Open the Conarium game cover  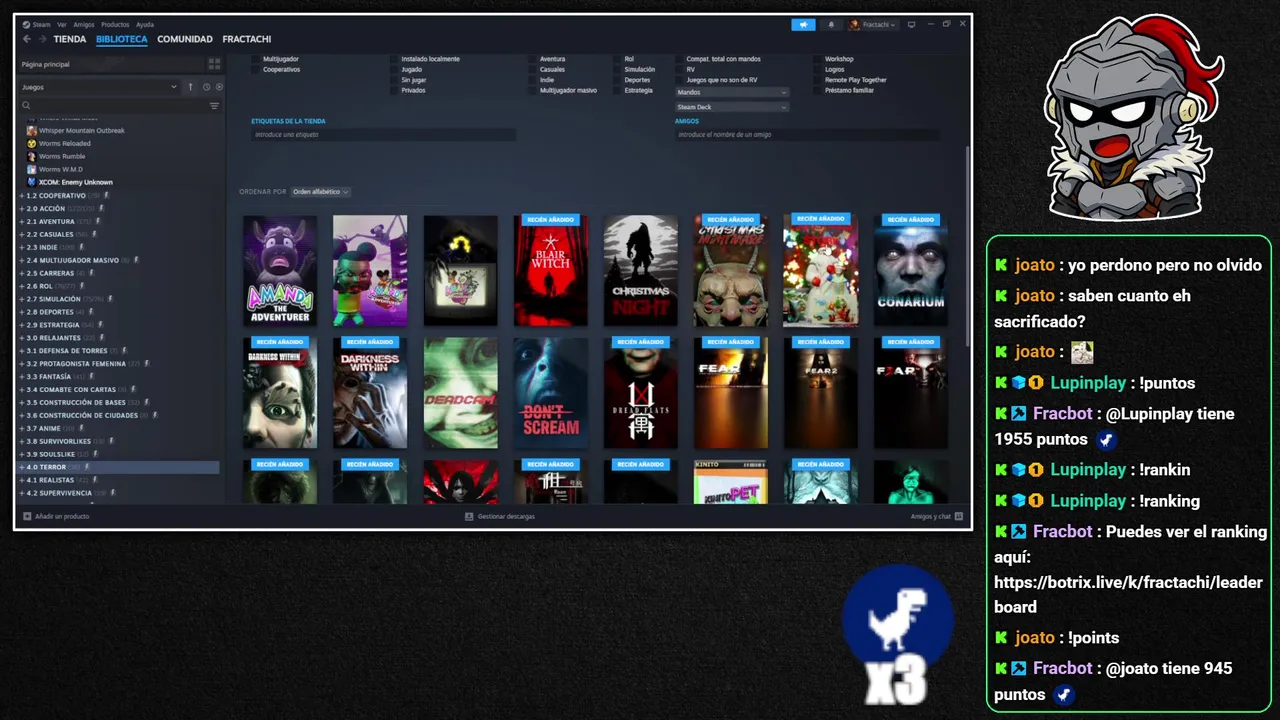(910, 270)
